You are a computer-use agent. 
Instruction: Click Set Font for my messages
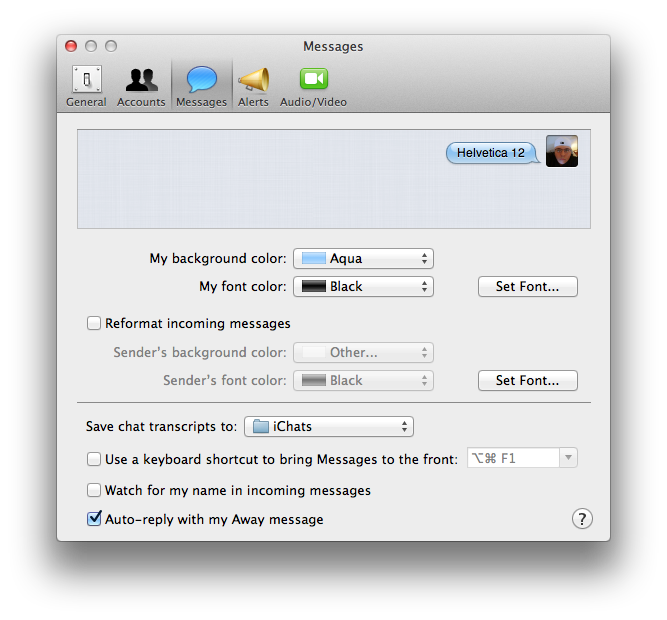tap(527, 287)
